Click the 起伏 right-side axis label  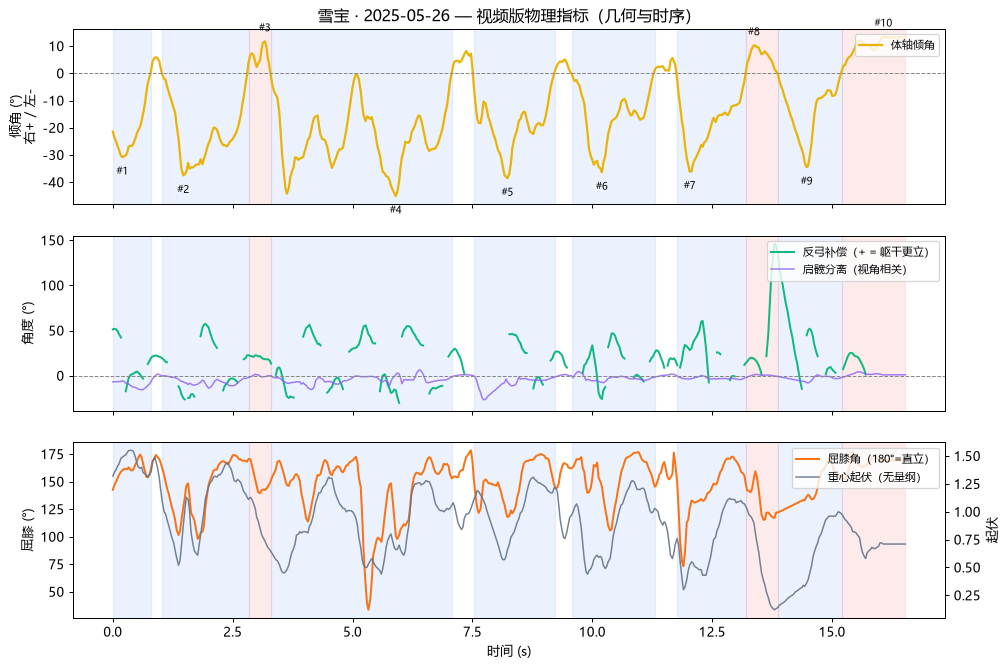coord(993,530)
